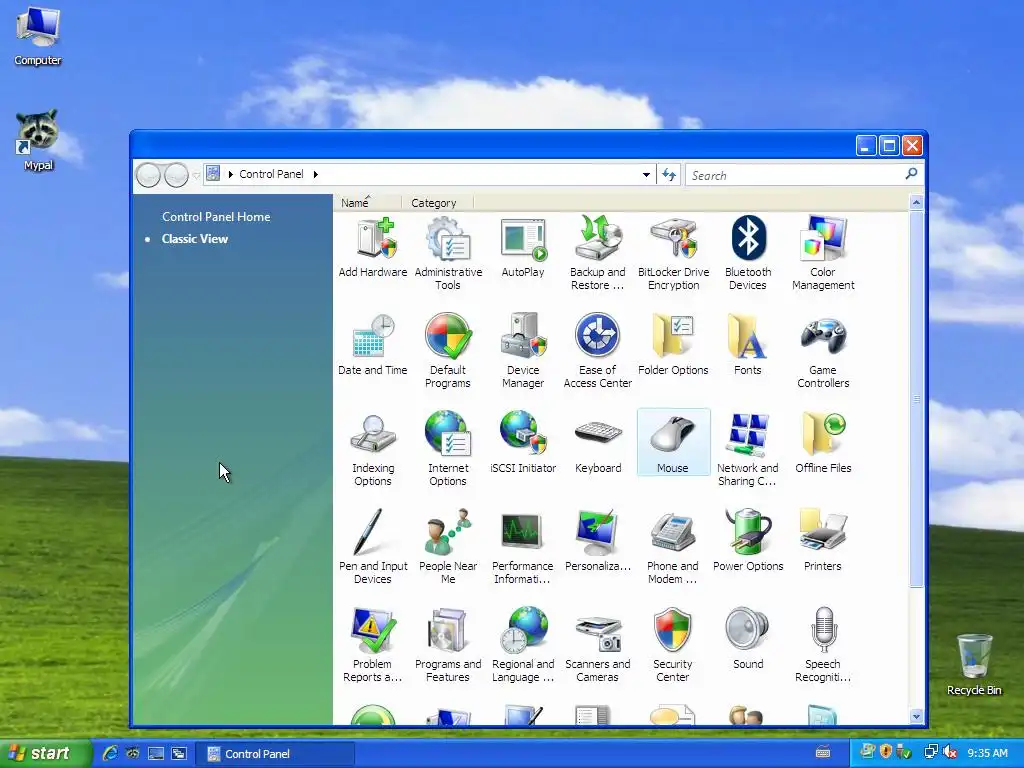The image size is (1024, 768).
Task: Click the Refresh button in address bar
Action: tap(669, 174)
